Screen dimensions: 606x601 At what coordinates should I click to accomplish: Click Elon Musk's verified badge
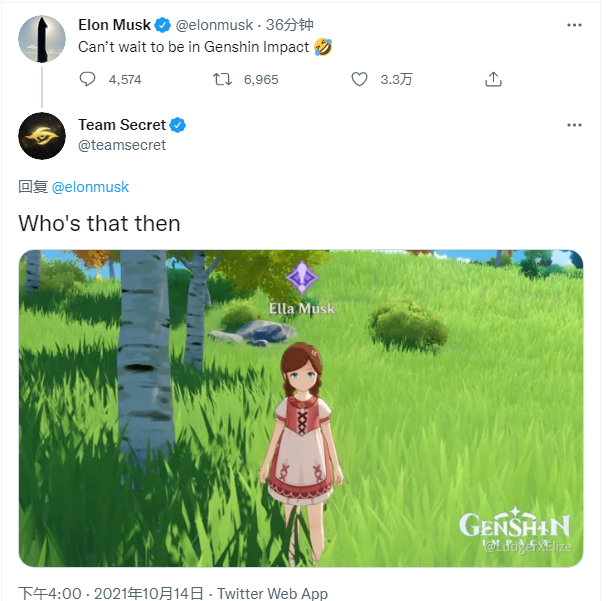point(162,25)
